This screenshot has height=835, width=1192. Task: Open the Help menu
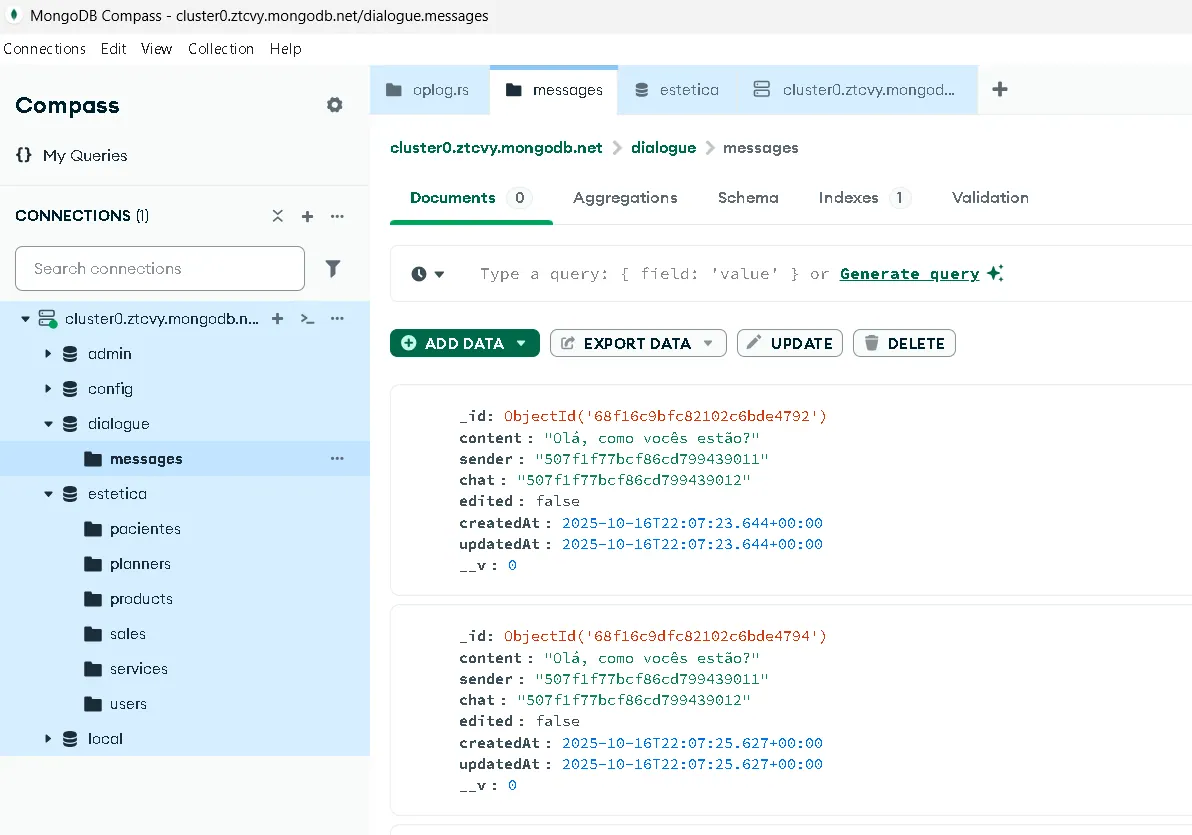pyautogui.click(x=285, y=49)
